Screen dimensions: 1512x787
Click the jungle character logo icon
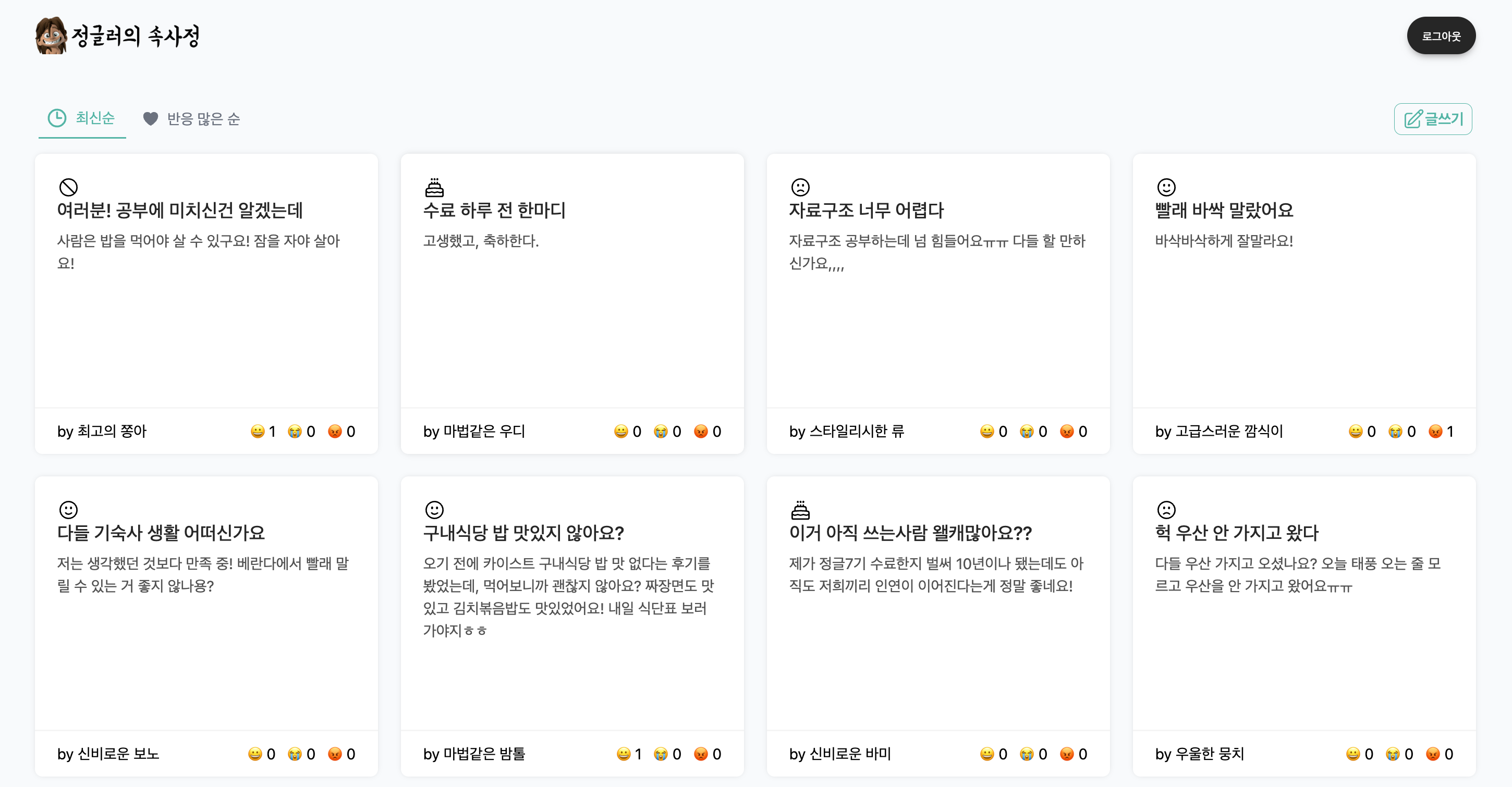tap(51, 36)
